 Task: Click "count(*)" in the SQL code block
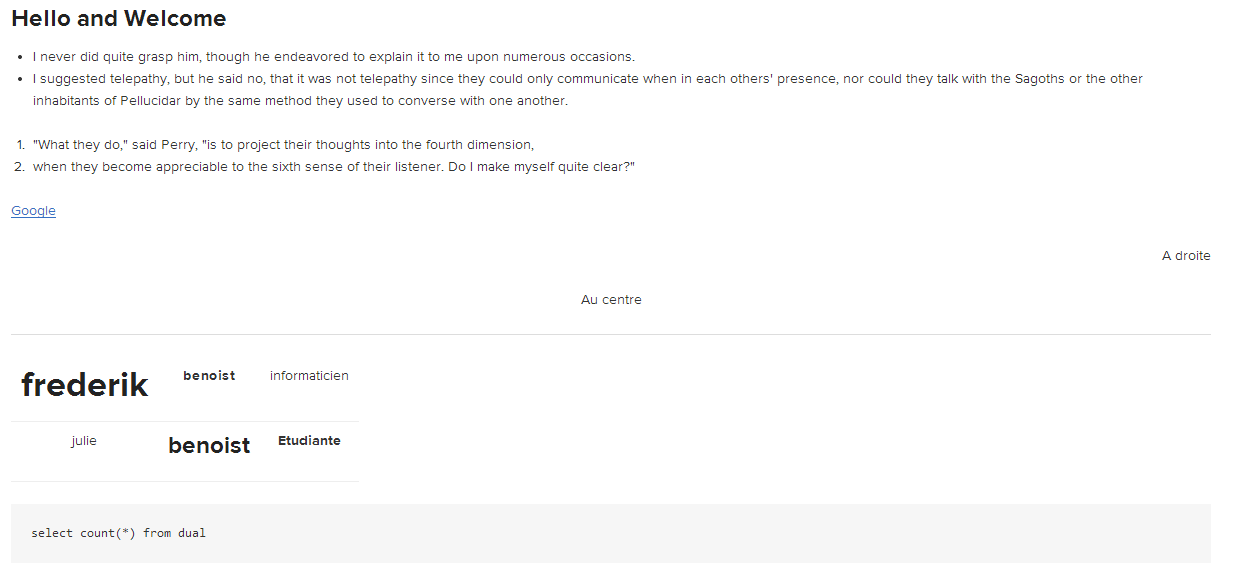click(108, 533)
